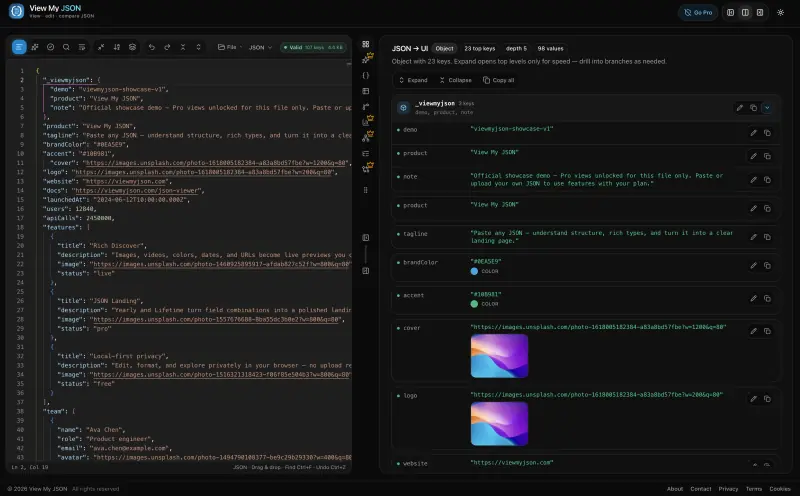Collapse all folds in the editor toolbar
The width and height of the screenshot is (800, 496).
point(183,47)
